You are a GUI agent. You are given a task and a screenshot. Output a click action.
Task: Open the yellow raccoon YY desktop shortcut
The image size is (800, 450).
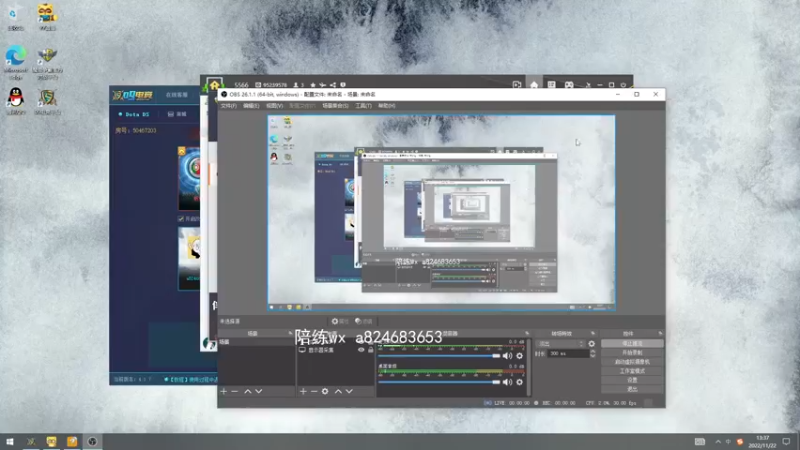tap(47, 17)
